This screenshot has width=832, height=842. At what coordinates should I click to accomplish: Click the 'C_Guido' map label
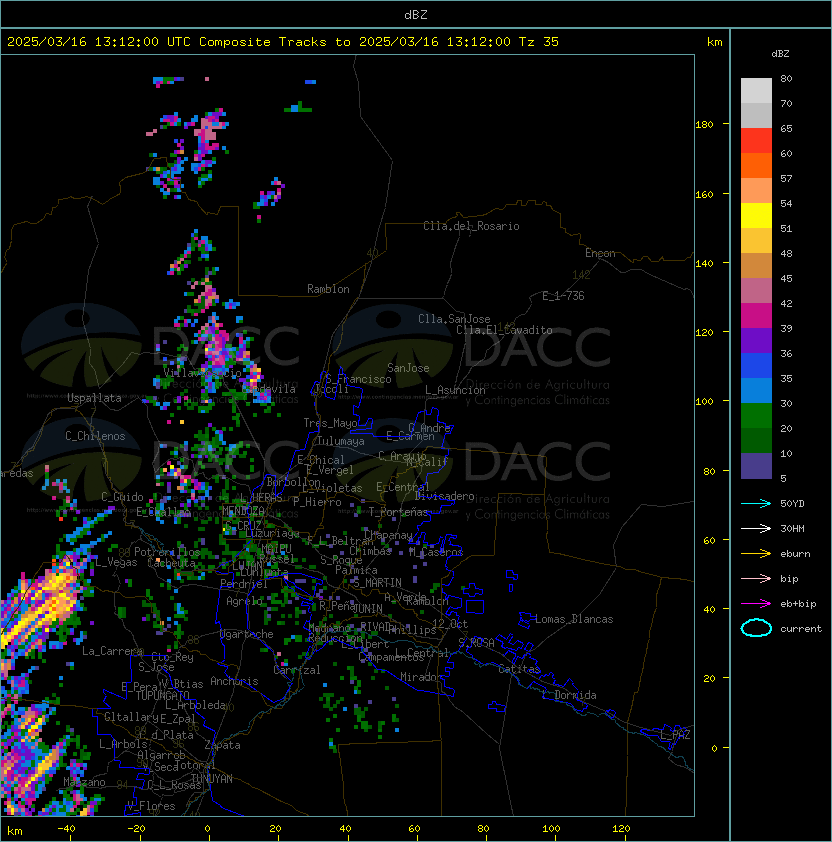coord(122,497)
